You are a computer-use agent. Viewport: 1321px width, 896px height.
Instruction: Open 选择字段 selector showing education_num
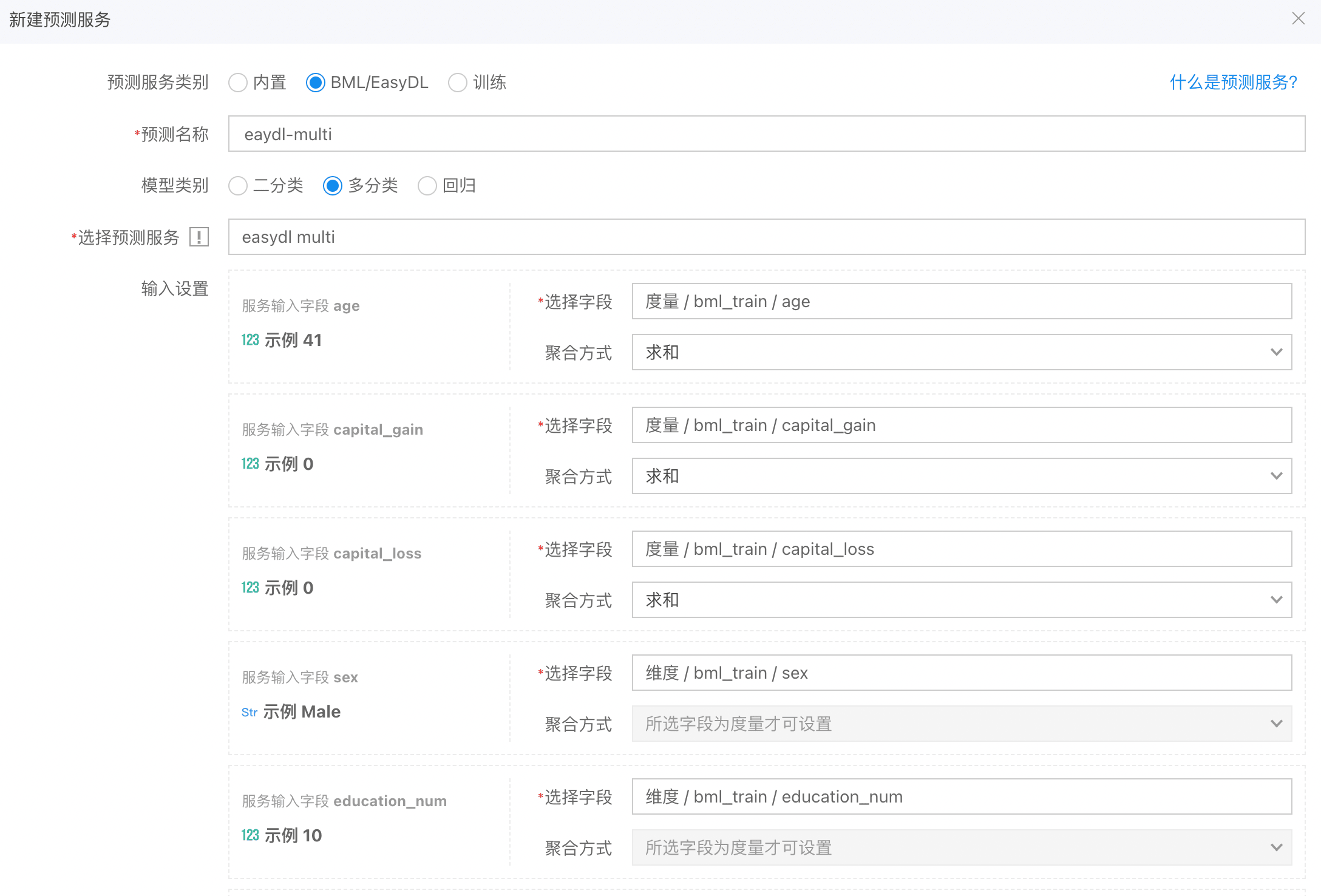[x=962, y=796]
